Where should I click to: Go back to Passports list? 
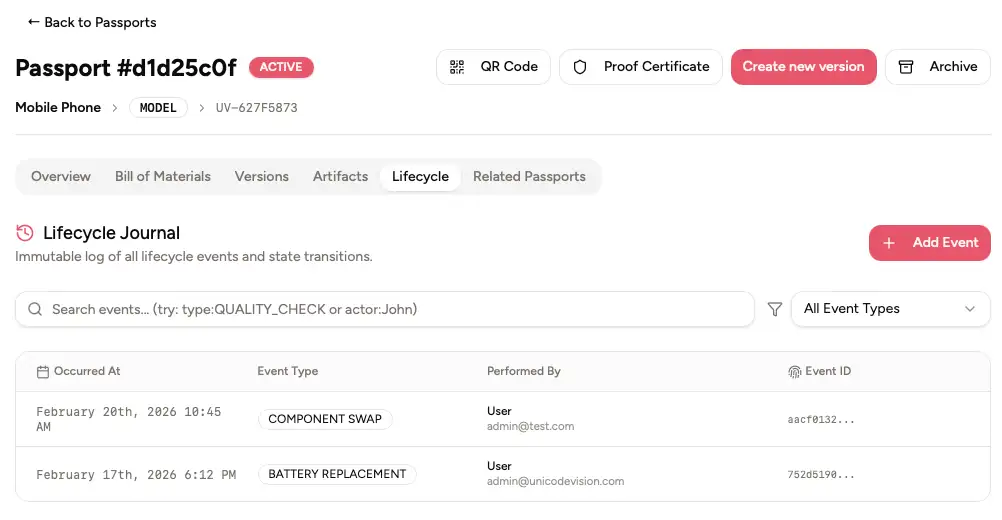[92, 22]
